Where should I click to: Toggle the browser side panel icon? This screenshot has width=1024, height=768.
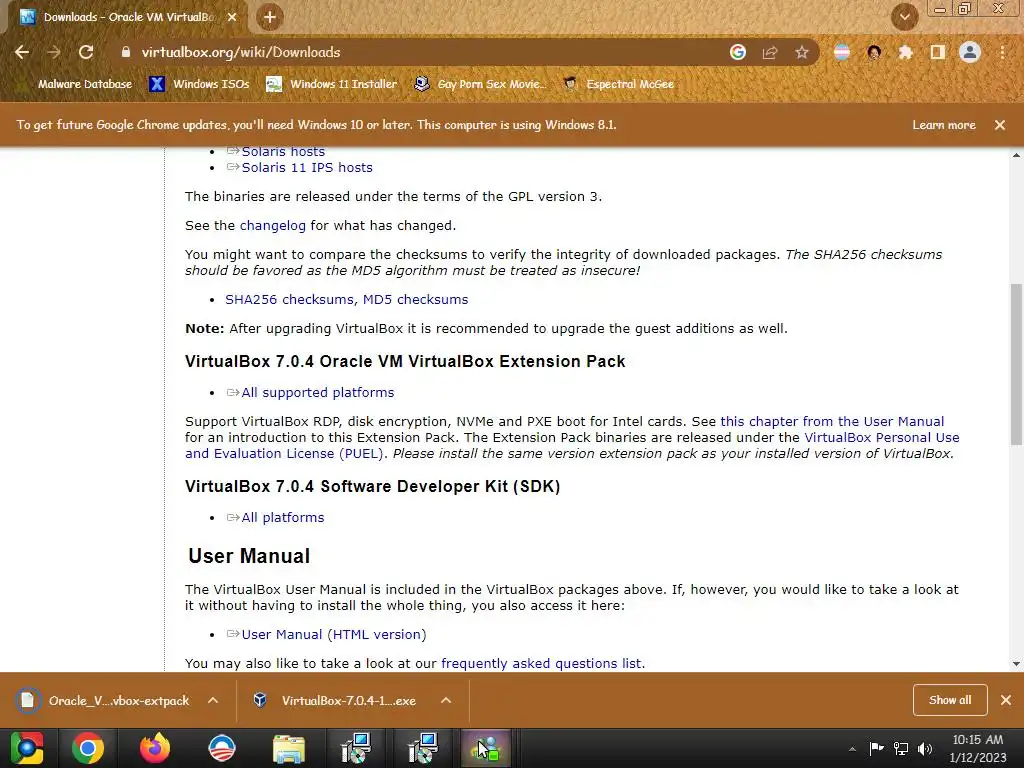(x=938, y=52)
